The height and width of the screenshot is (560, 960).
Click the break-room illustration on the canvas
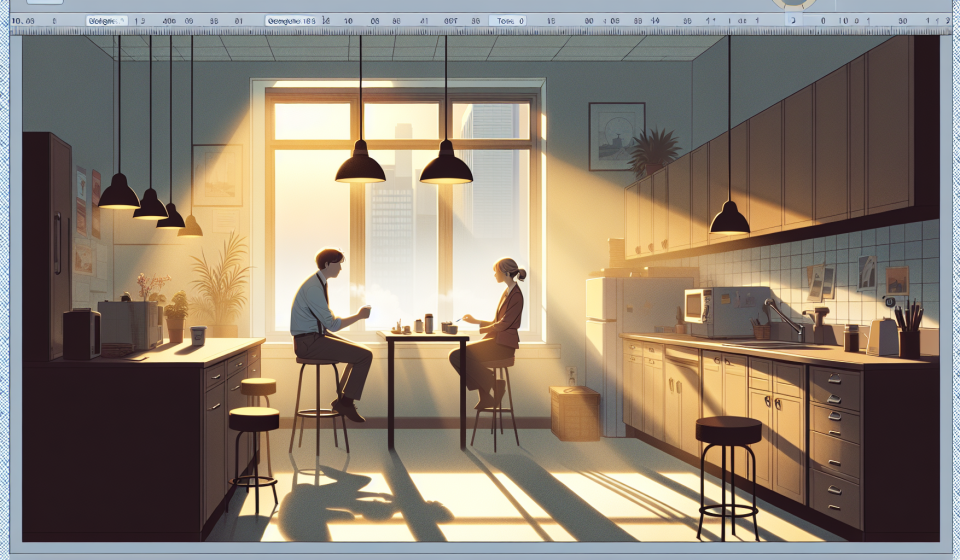481,288
